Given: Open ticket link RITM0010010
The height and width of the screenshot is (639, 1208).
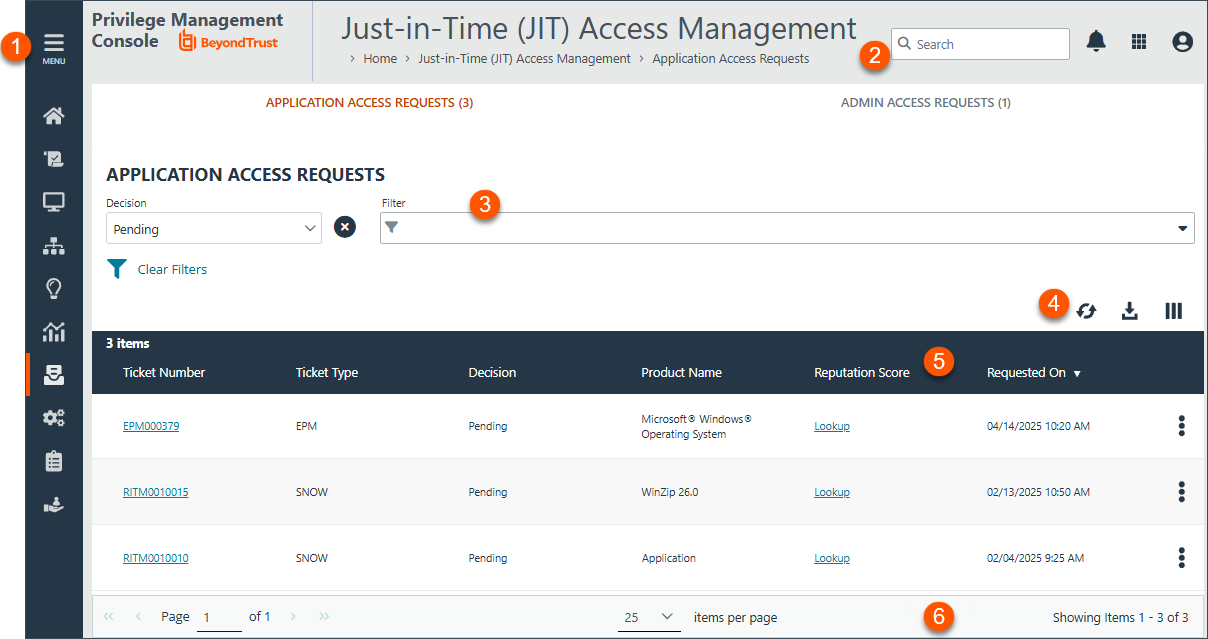Looking at the screenshot, I should [x=155, y=558].
